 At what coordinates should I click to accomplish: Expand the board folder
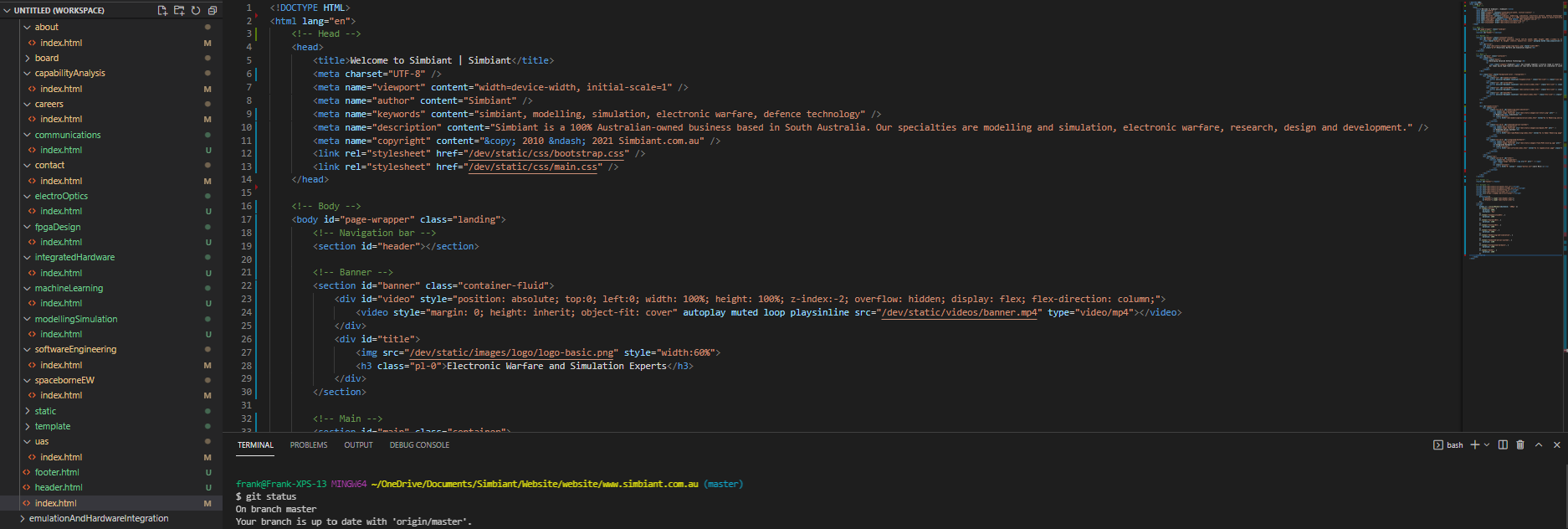point(47,59)
